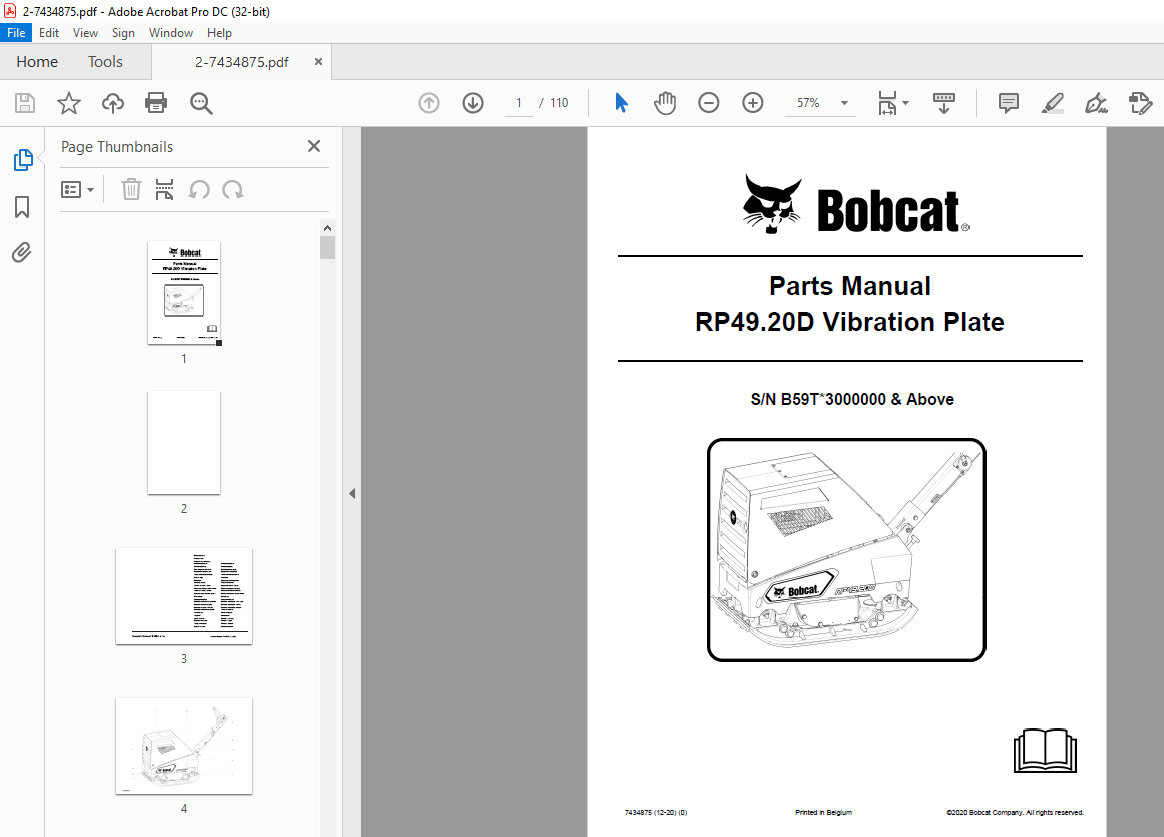
Task: Delete selected page trash icon
Action: [131, 190]
